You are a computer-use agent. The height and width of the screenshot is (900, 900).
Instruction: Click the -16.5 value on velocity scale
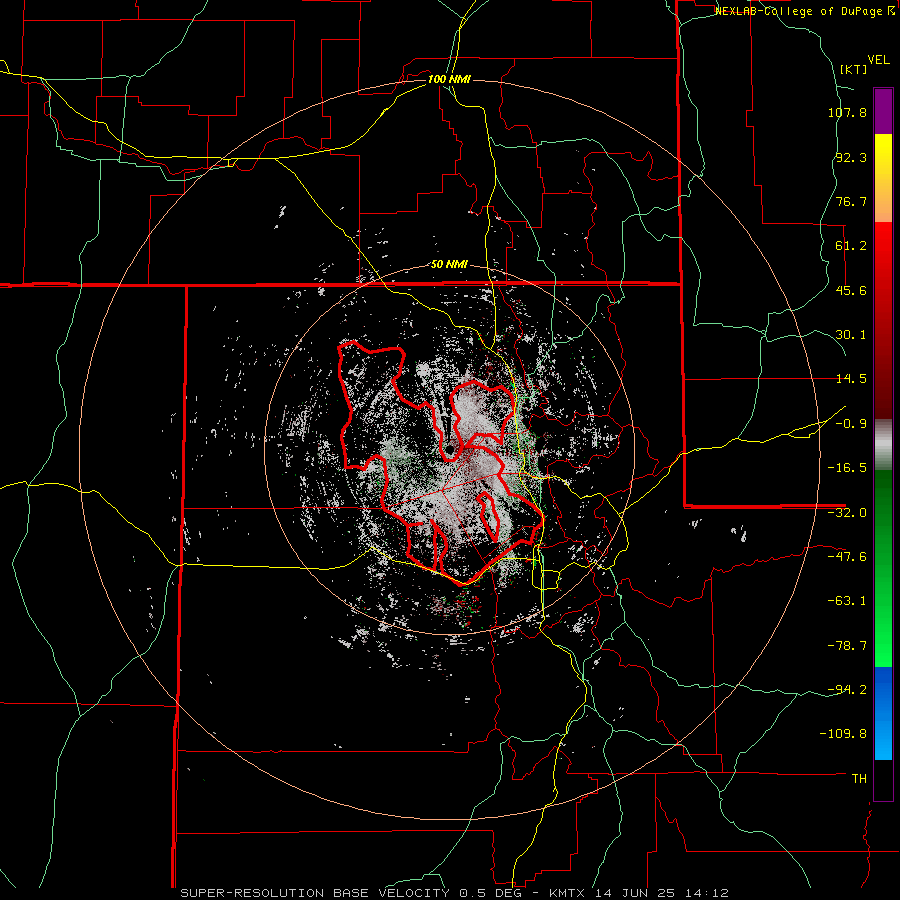(847, 468)
